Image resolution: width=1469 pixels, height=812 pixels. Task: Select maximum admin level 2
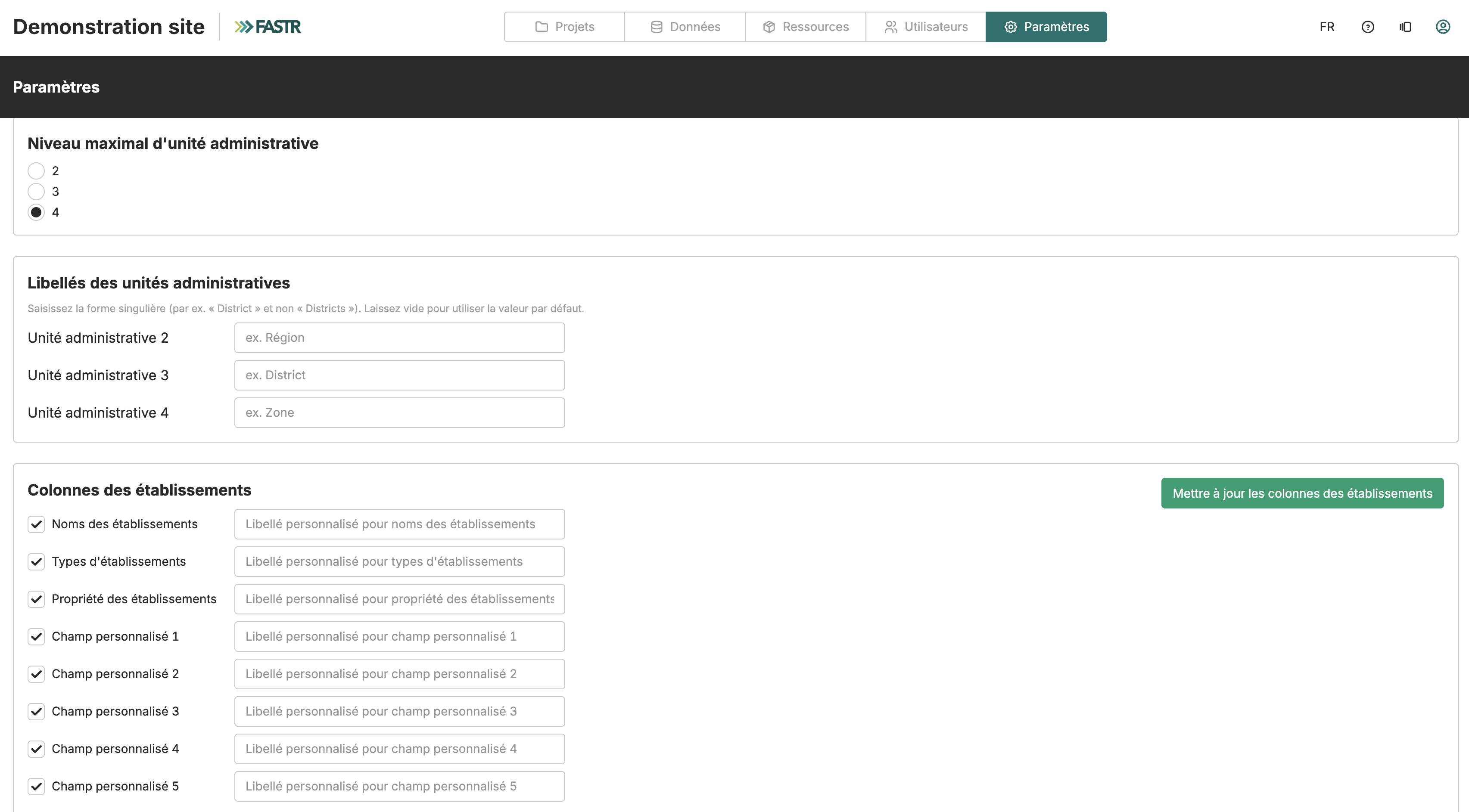[36, 171]
